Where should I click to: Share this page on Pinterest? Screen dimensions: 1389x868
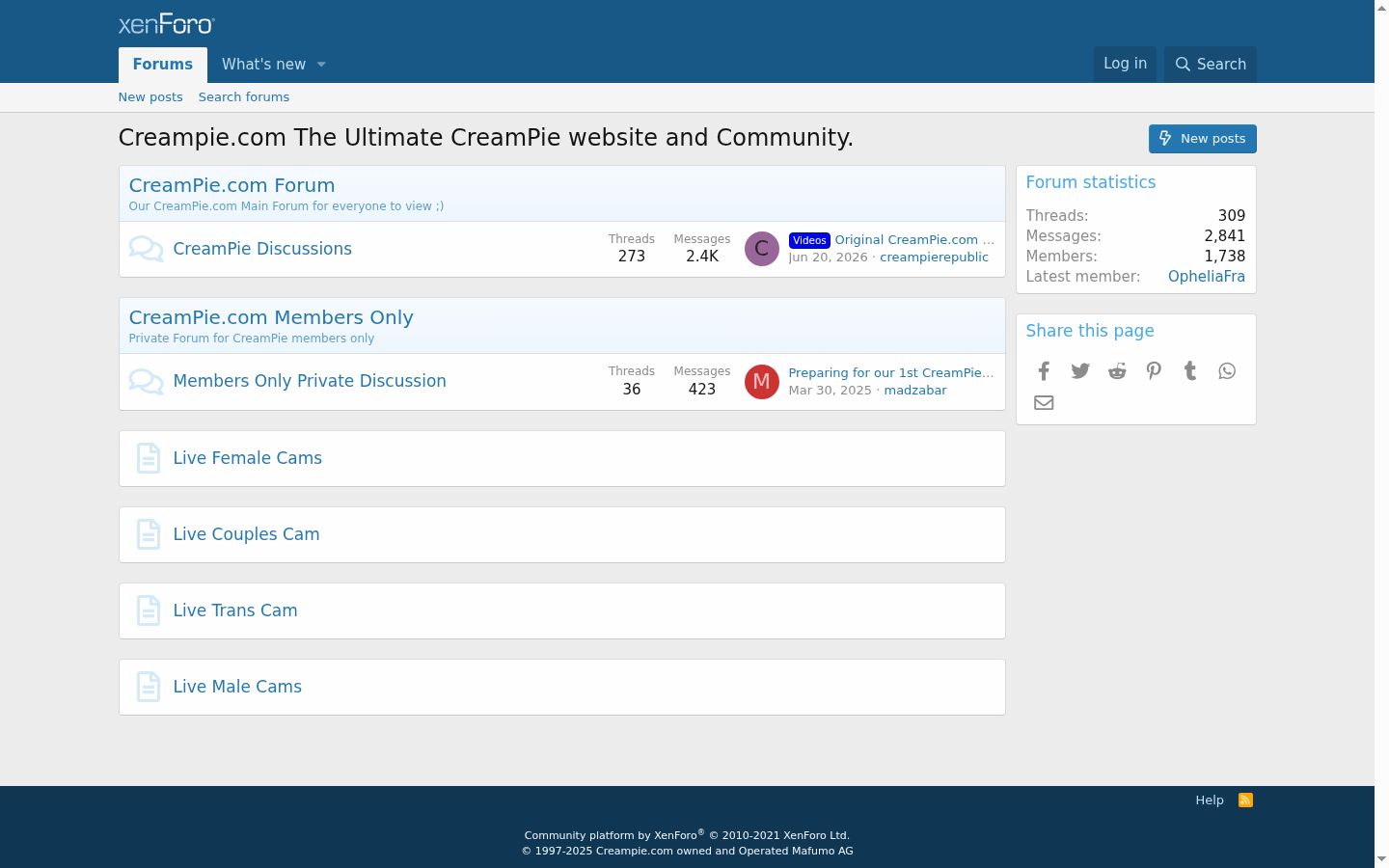click(1154, 371)
